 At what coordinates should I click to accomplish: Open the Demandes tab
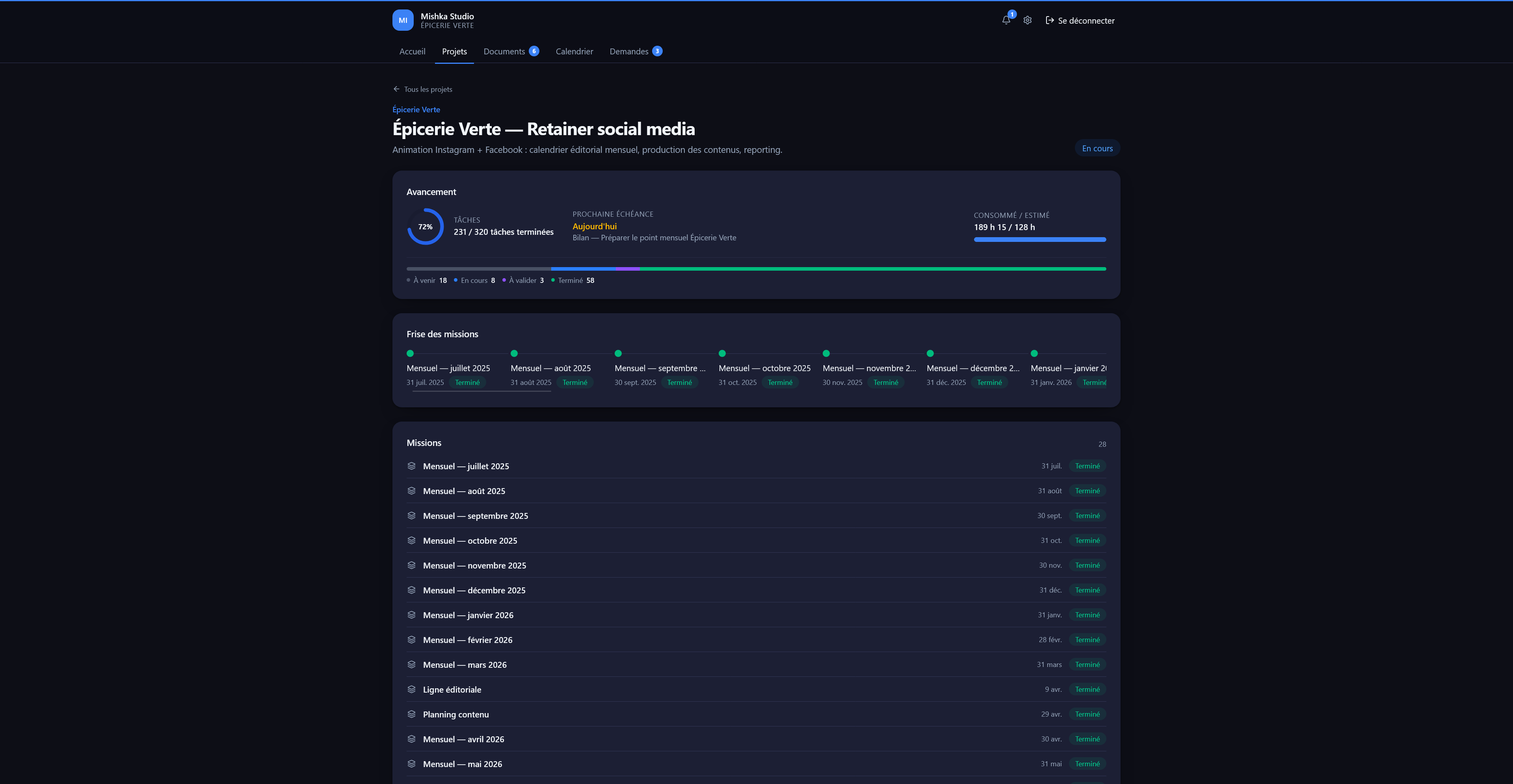[636, 52]
